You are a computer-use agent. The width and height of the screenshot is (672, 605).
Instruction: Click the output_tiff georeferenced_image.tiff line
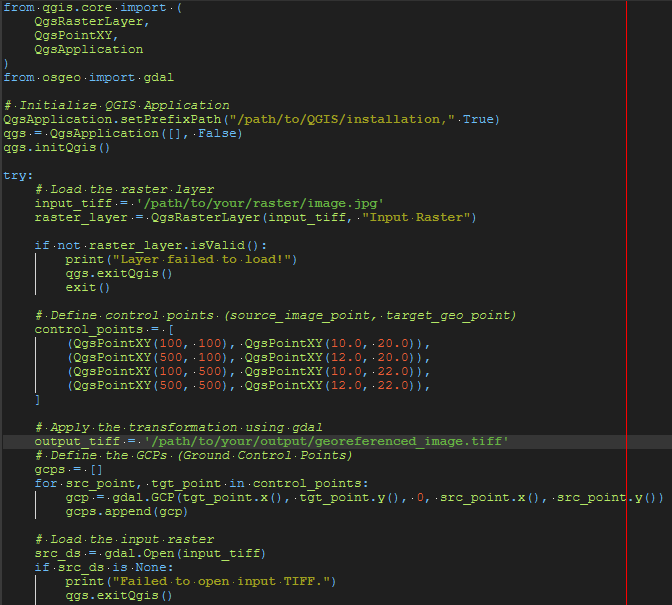(x=271, y=441)
